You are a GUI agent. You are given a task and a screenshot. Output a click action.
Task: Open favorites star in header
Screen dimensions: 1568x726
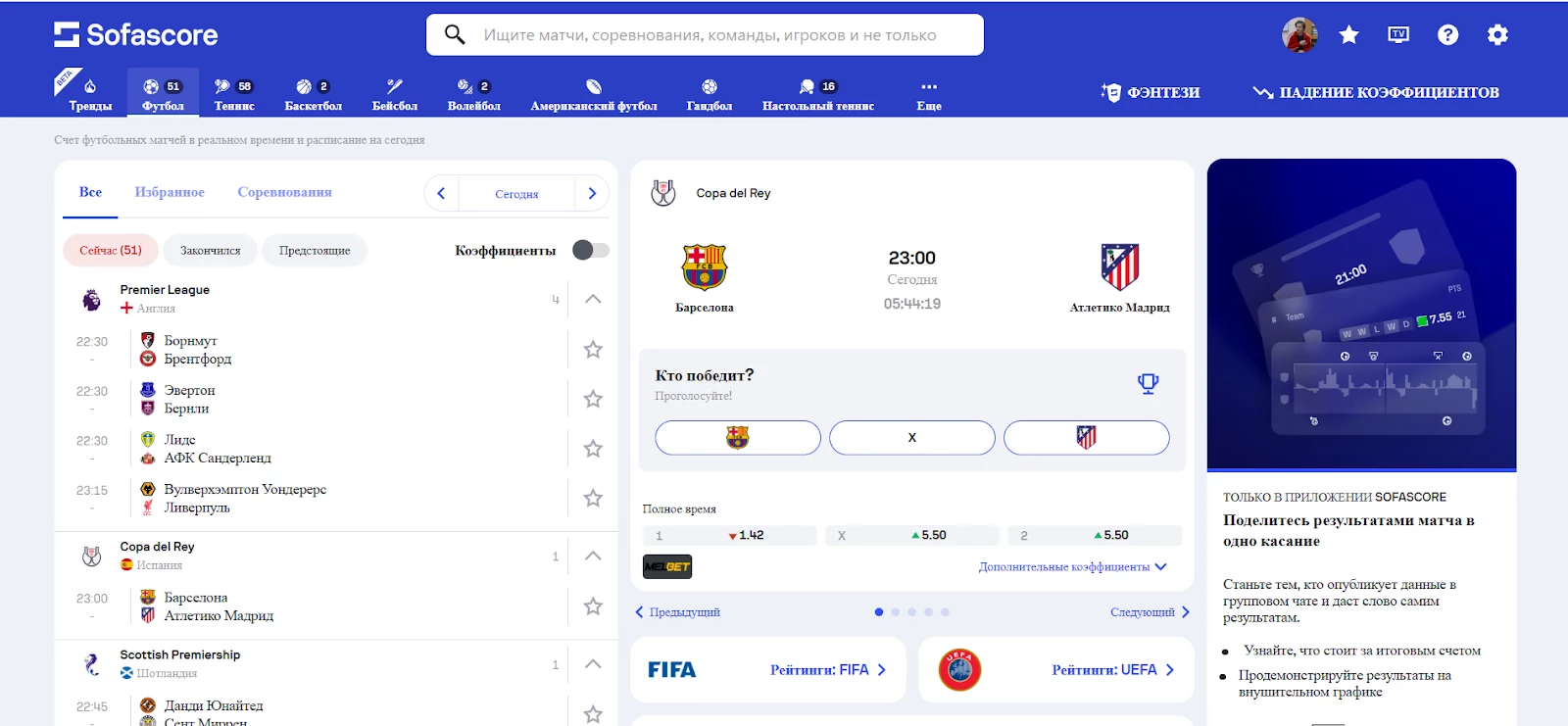click(x=1349, y=35)
